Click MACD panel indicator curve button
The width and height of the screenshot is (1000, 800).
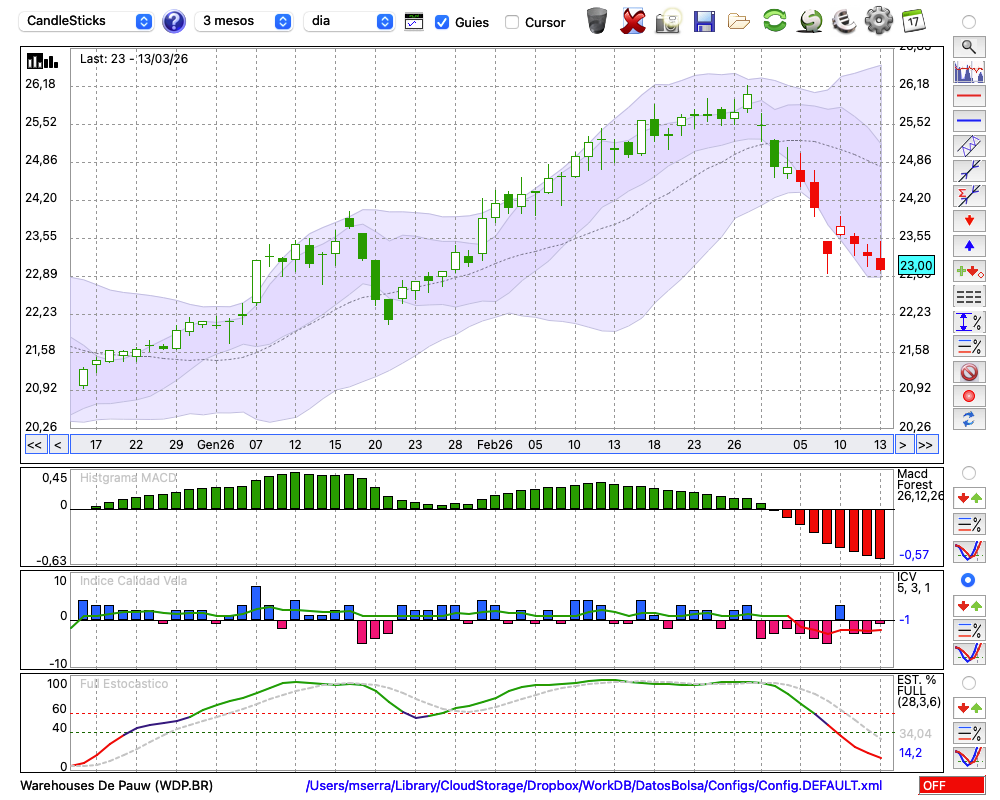[x=969, y=551]
